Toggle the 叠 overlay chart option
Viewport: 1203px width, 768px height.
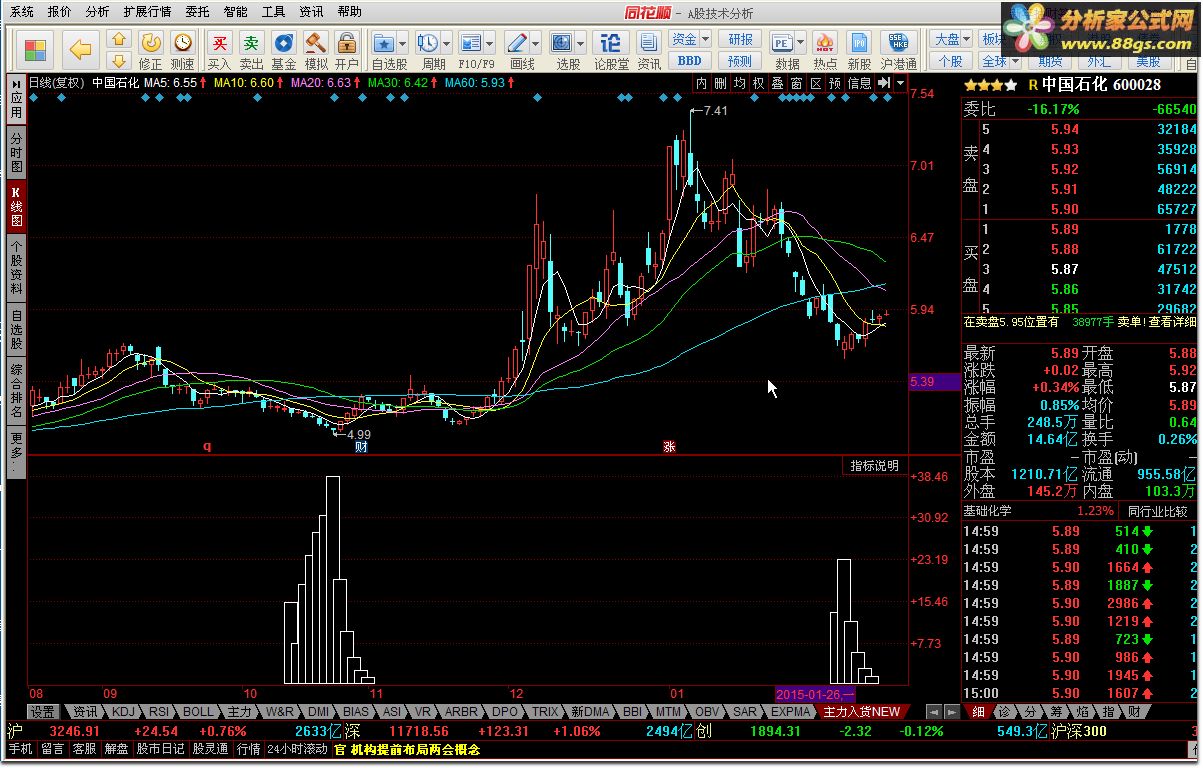pyautogui.click(x=778, y=83)
